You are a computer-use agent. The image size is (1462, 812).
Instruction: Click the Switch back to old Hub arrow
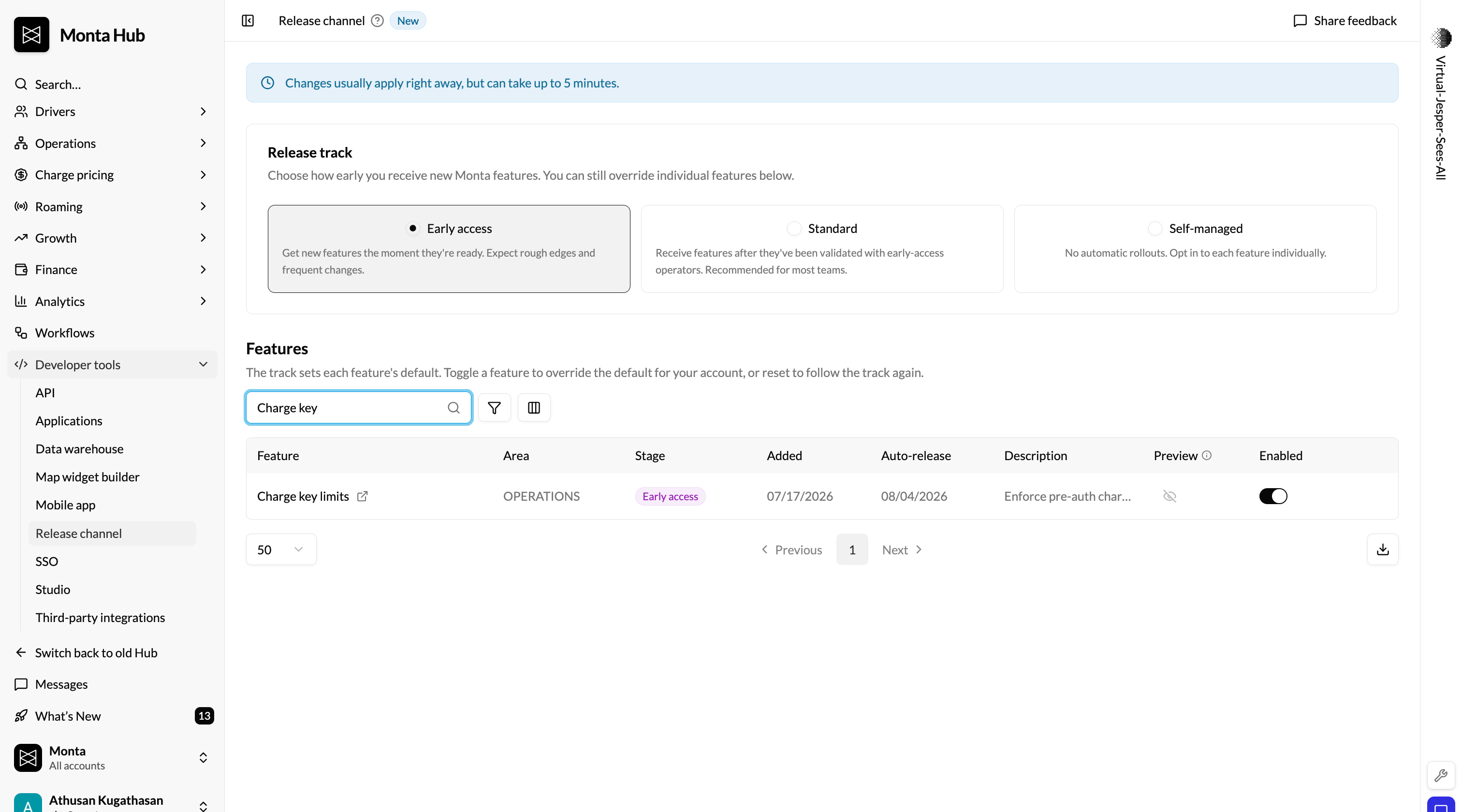pos(21,652)
